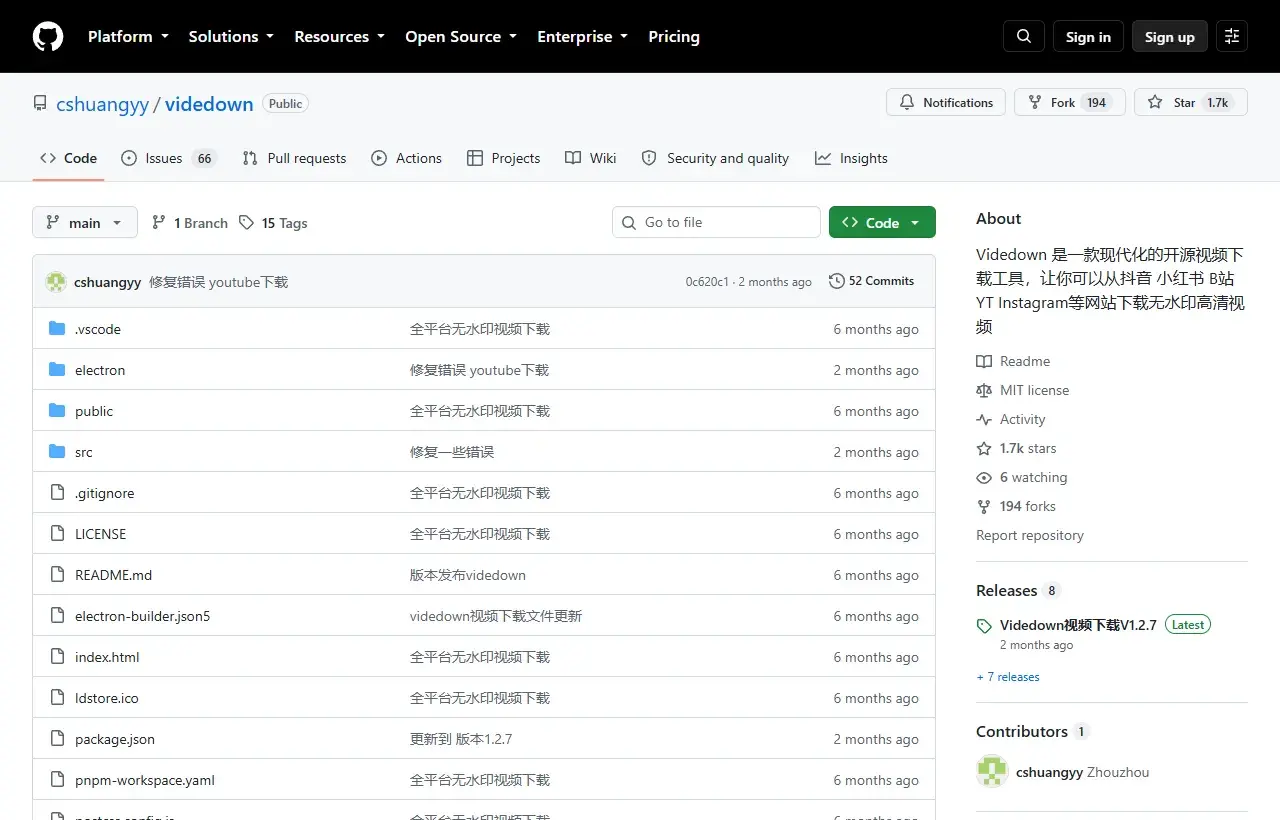This screenshot has width=1280, height=820.
Task: Open the Insights tab
Action: 851,158
